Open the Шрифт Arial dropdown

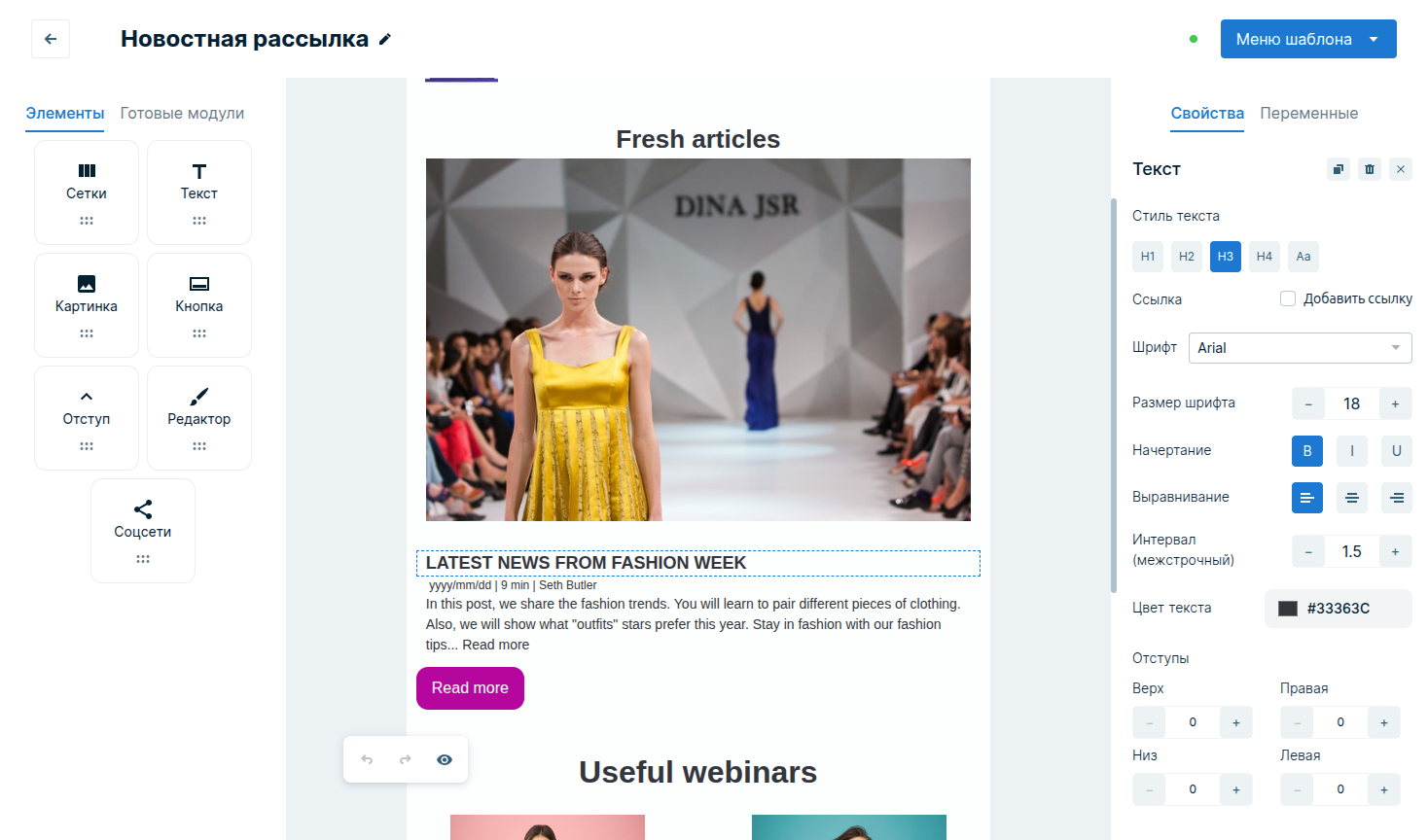[x=1300, y=348]
